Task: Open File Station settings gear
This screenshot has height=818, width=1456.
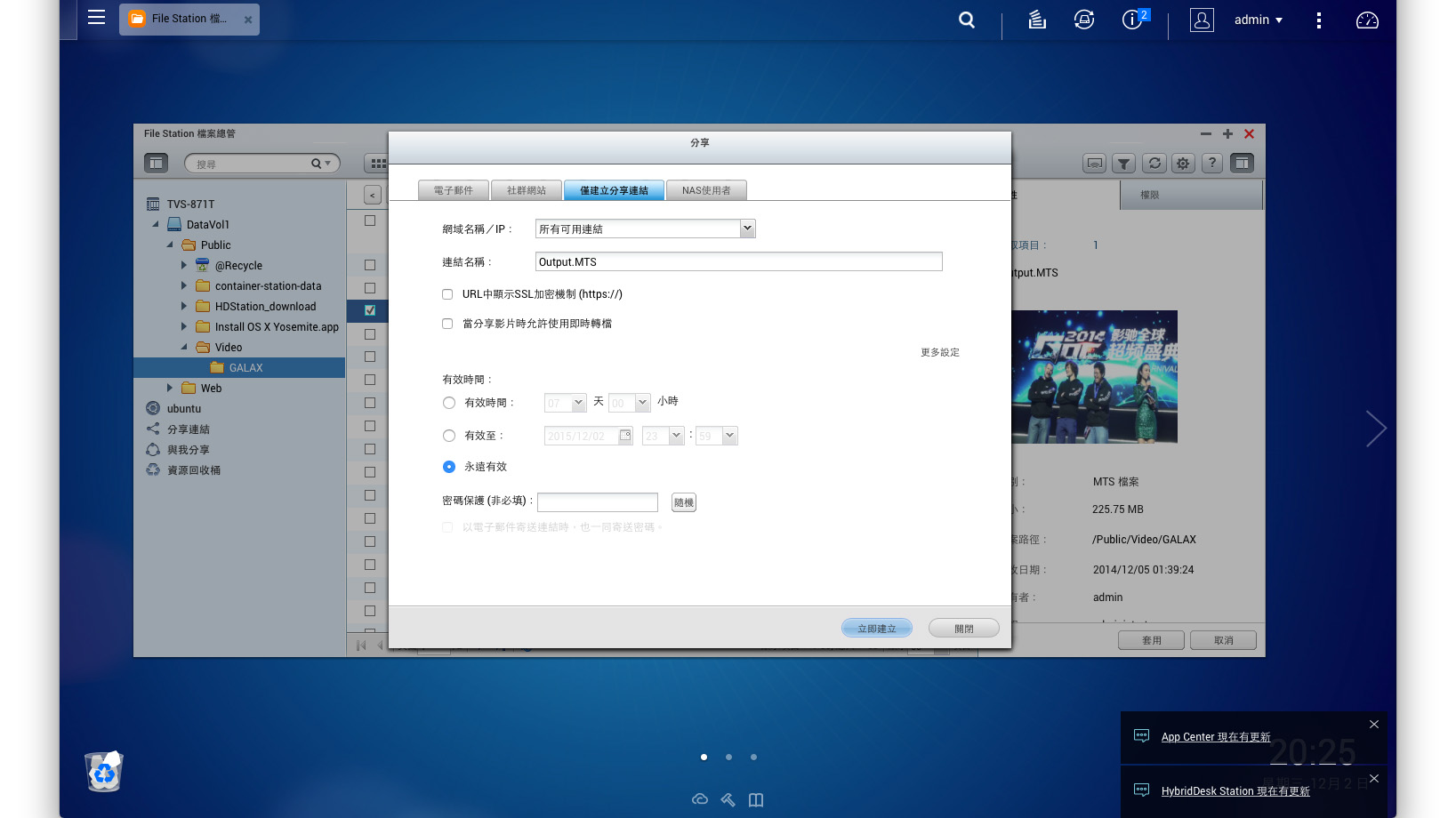Action: point(1183,163)
